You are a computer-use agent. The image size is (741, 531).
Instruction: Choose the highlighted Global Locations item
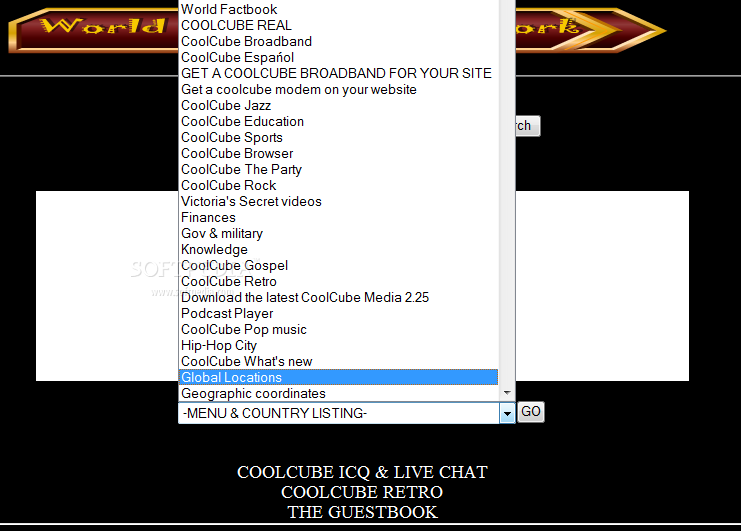[x=338, y=377]
